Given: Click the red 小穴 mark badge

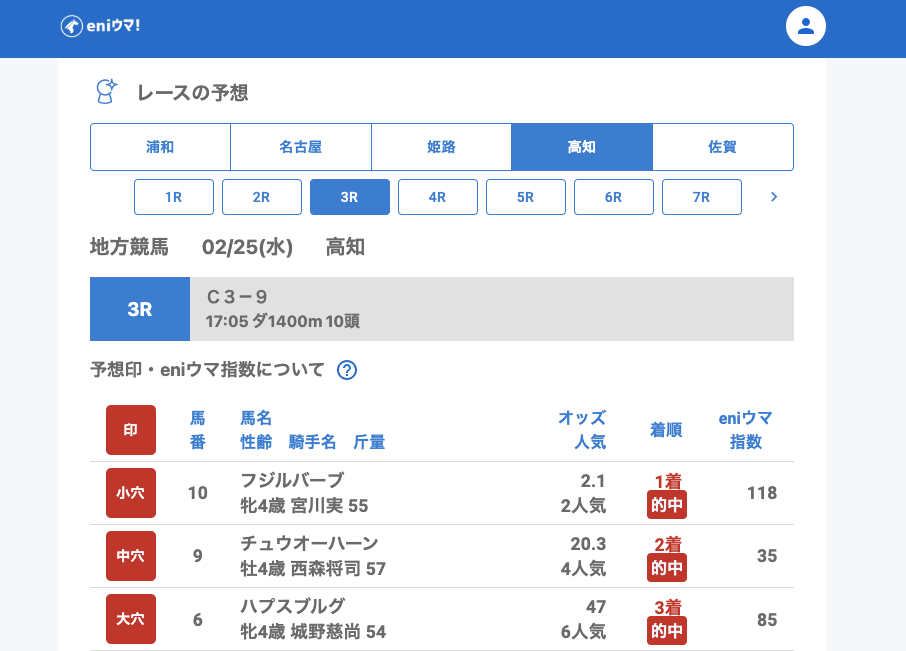Looking at the screenshot, I should (x=131, y=493).
